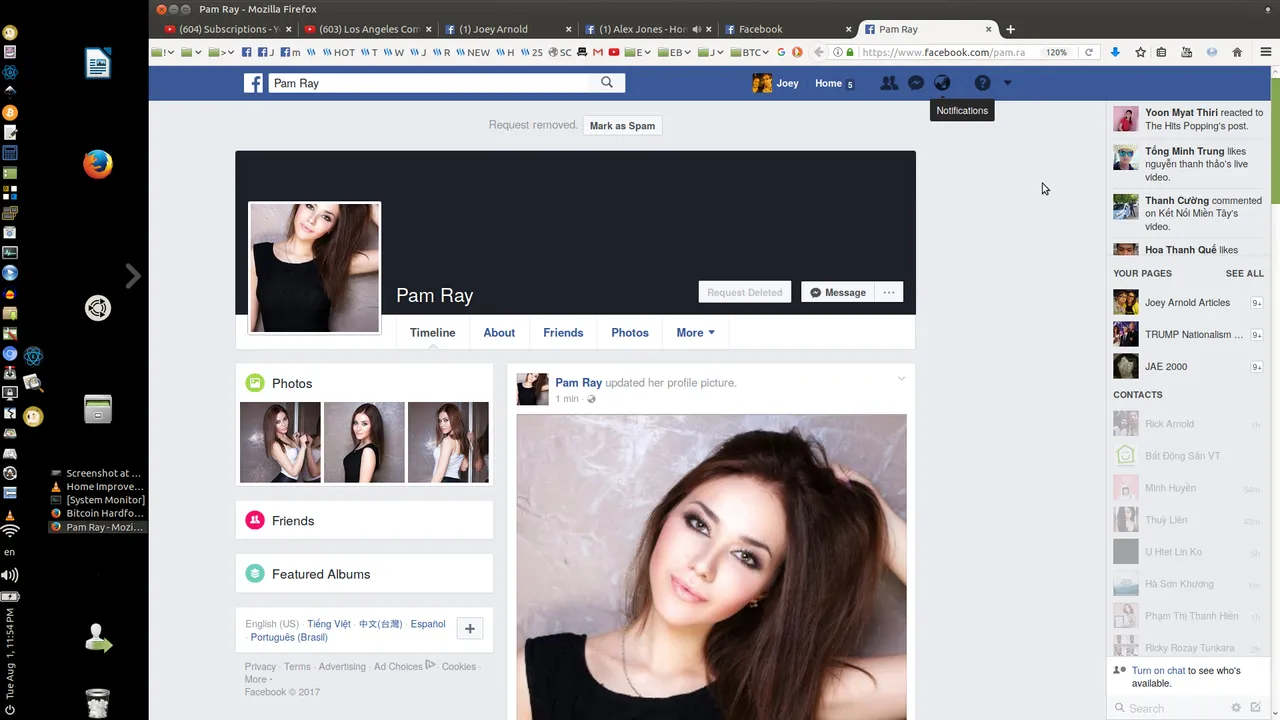Click the Mark as Spam button
The height and width of the screenshot is (720, 1280).
pyautogui.click(x=622, y=126)
